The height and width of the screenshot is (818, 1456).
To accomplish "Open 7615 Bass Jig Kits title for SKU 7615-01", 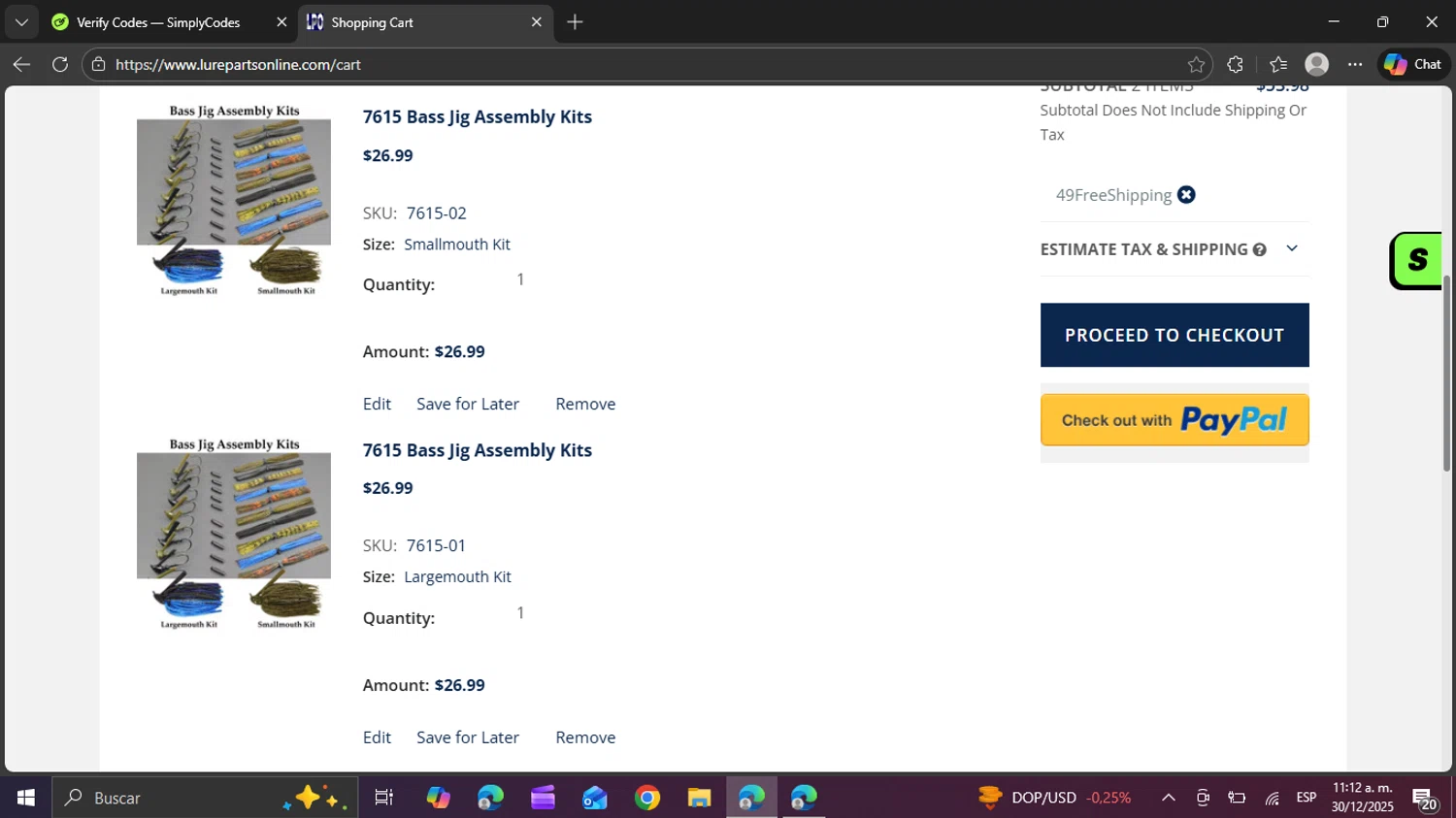I will (477, 450).
